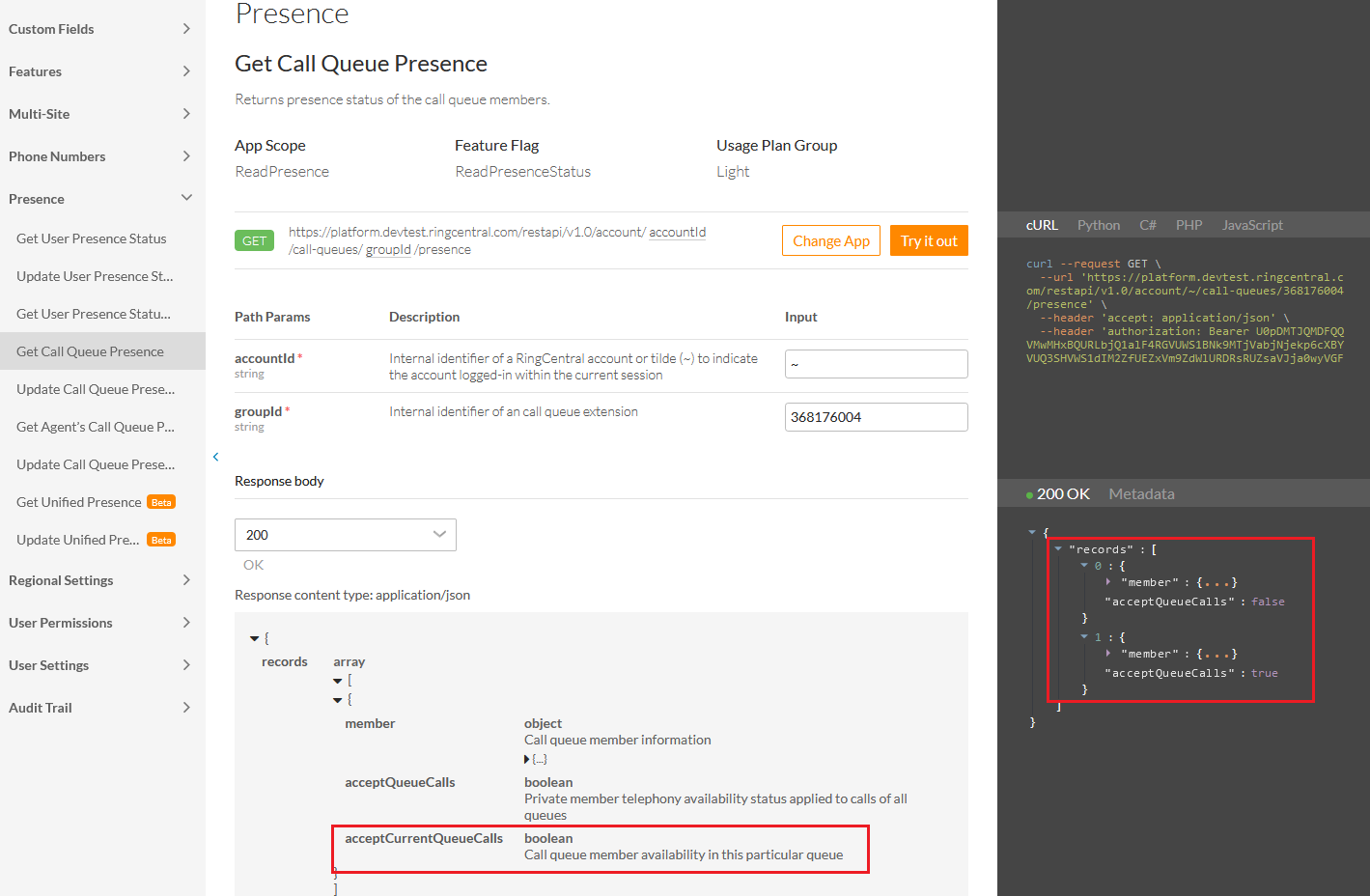1370x896 pixels.
Task: Open Get Unified Presence page
Action: tap(79, 502)
